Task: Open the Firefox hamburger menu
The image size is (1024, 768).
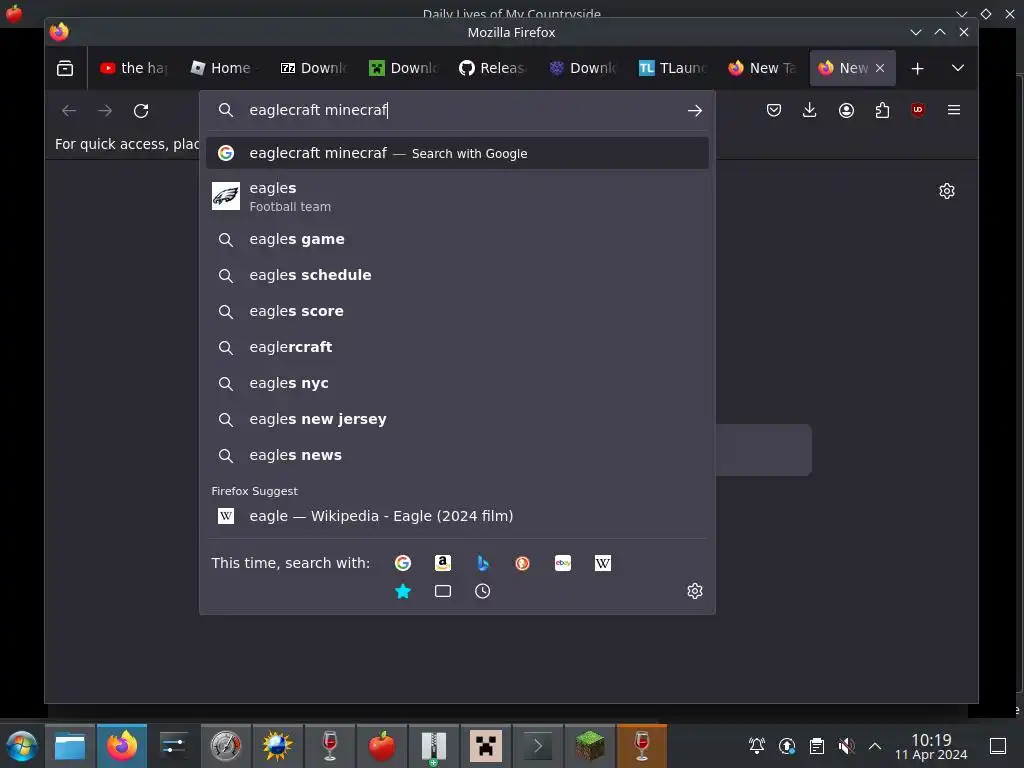Action: tap(953, 110)
